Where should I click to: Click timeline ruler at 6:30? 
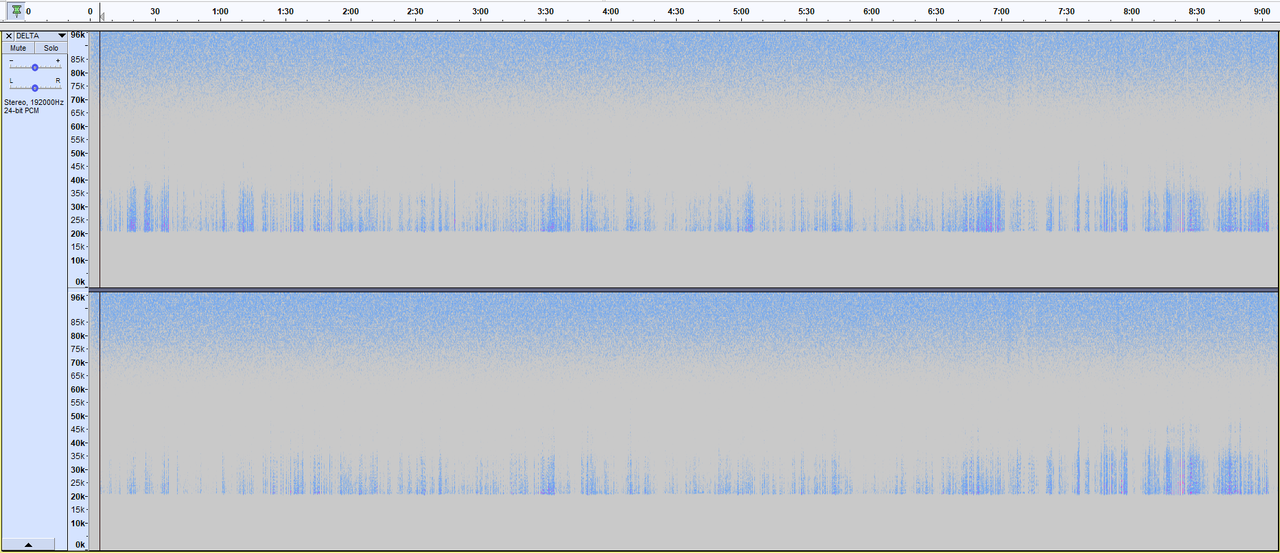[x=936, y=11]
